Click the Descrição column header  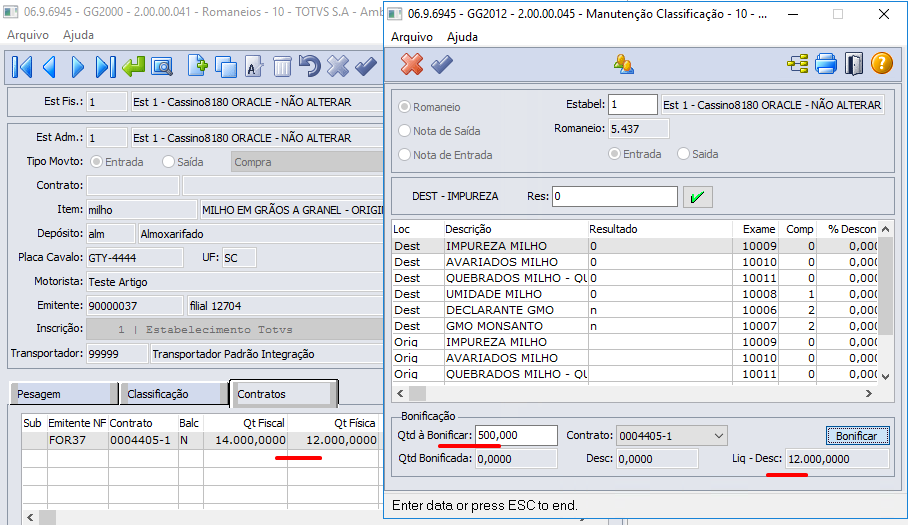click(515, 229)
